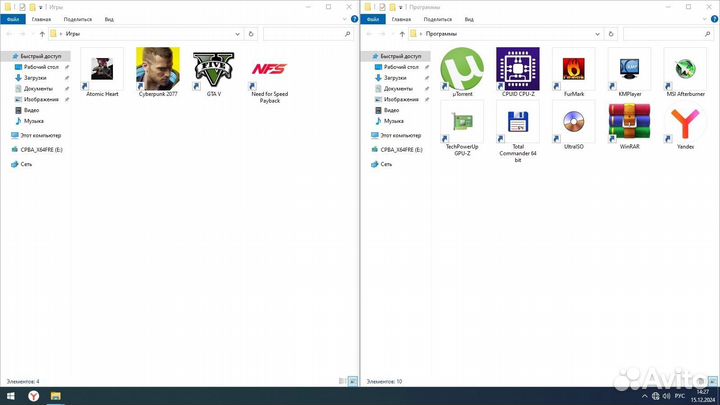Screen dimensions: 720x405
Task: Open the taskbar clock and date
Action: click(702, 396)
